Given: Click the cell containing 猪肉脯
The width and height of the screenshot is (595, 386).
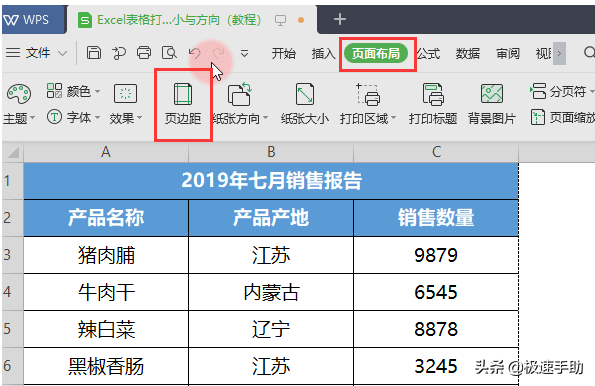Looking at the screenshot, I should 106,255.
